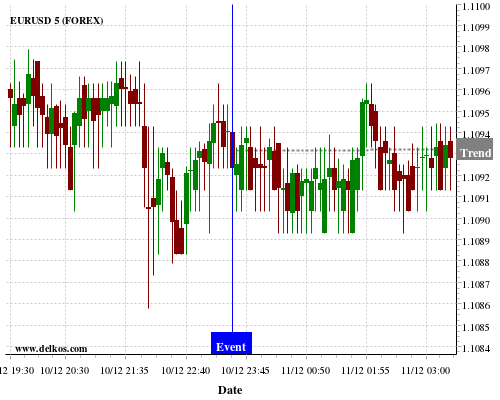Select the 10/12 21:35 date axis label
500x400 pixels.
pos(124,370)
